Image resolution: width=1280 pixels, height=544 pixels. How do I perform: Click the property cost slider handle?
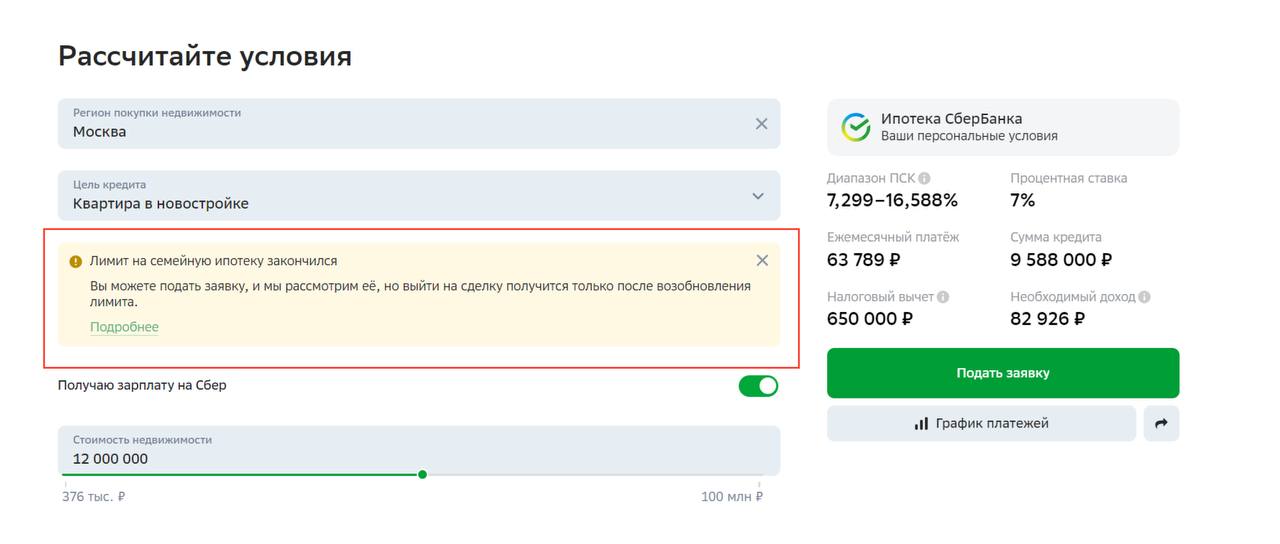[422, 475]
